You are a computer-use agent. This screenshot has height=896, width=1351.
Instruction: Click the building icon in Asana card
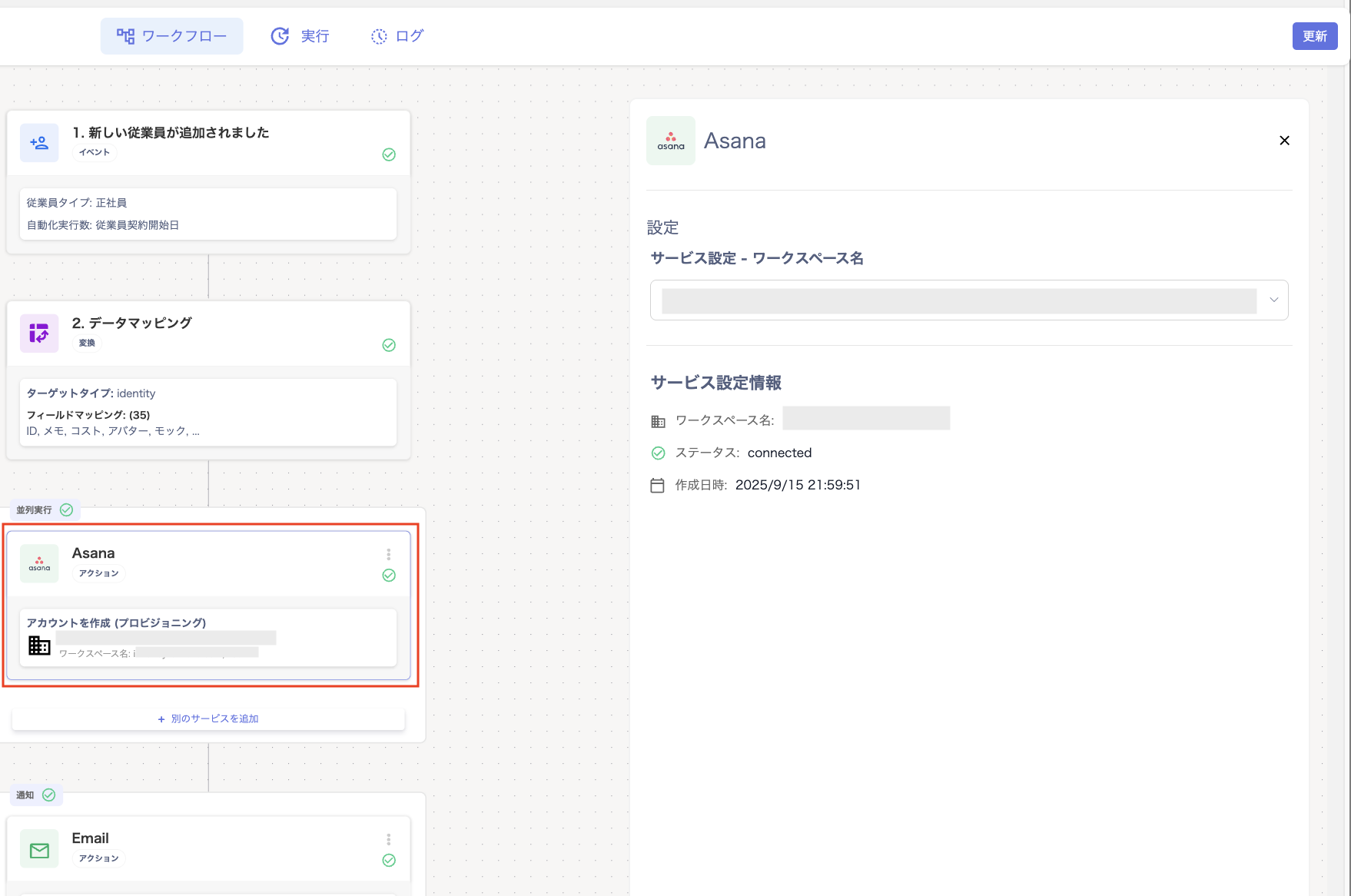click(39, 645)
